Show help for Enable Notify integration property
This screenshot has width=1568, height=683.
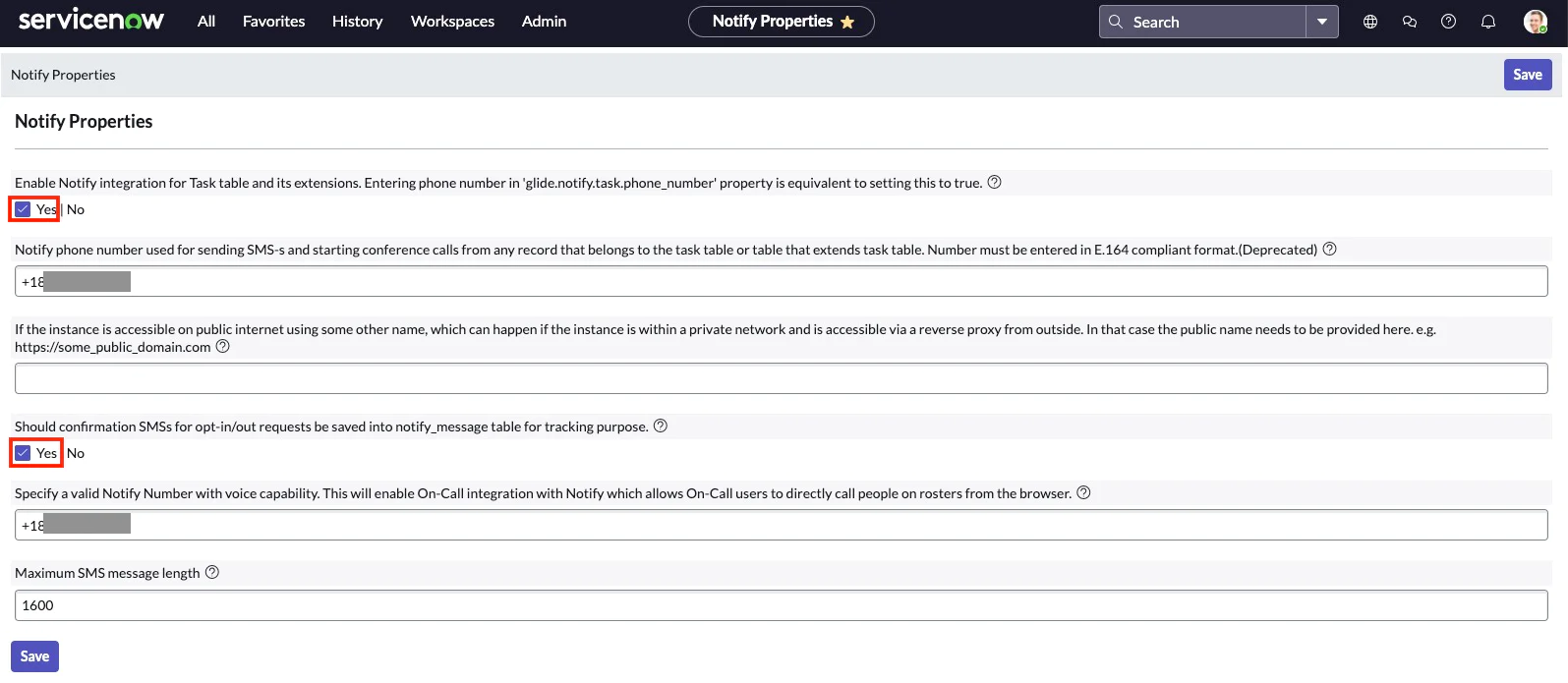[x=995, y=182]
